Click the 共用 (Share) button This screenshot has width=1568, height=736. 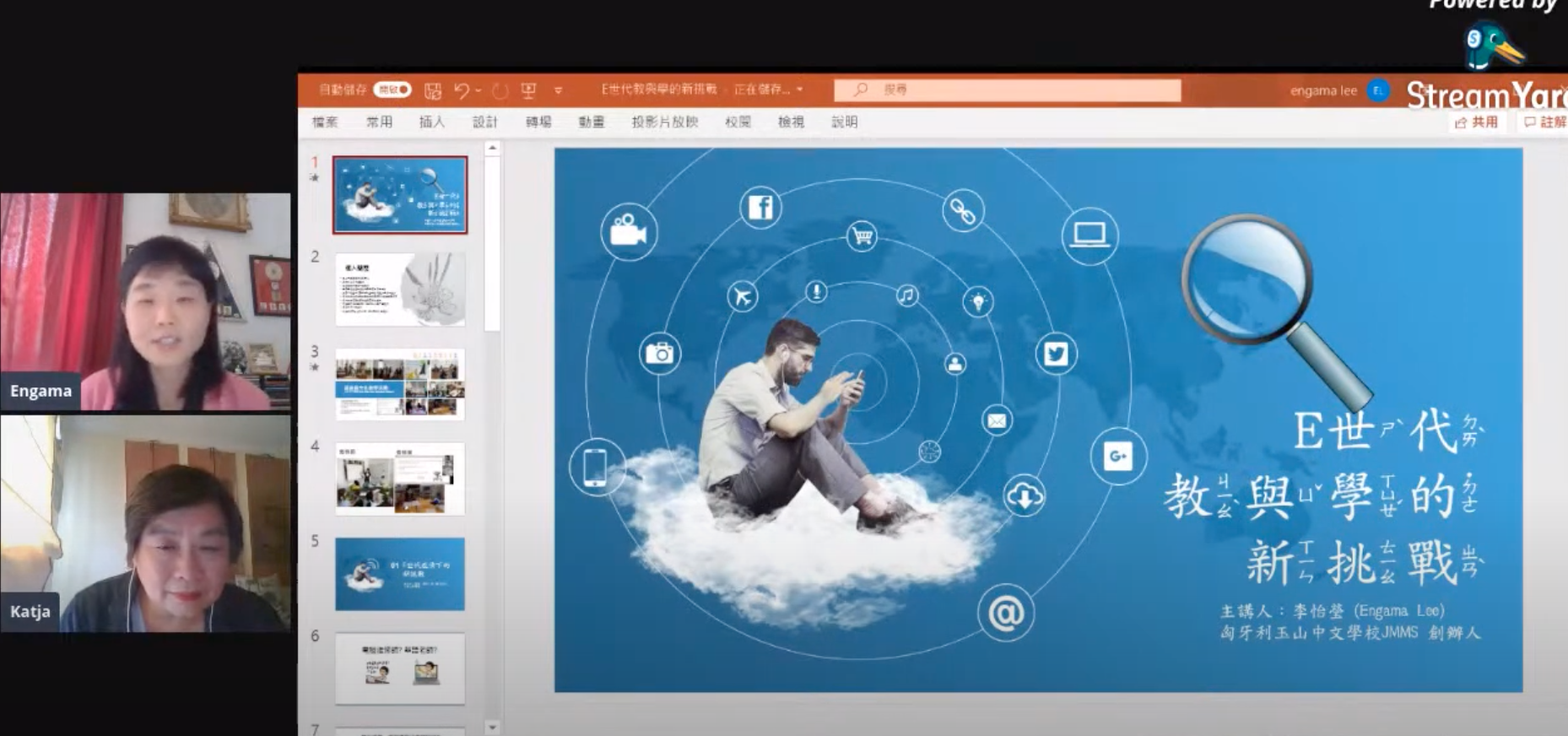pos(1477,122)
